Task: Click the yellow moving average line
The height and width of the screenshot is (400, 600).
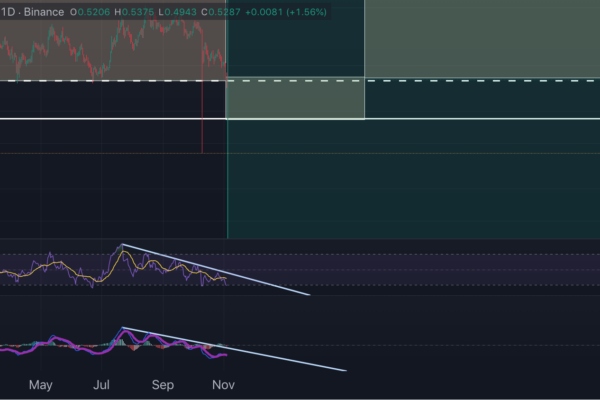Action: (x=60, y=267)
